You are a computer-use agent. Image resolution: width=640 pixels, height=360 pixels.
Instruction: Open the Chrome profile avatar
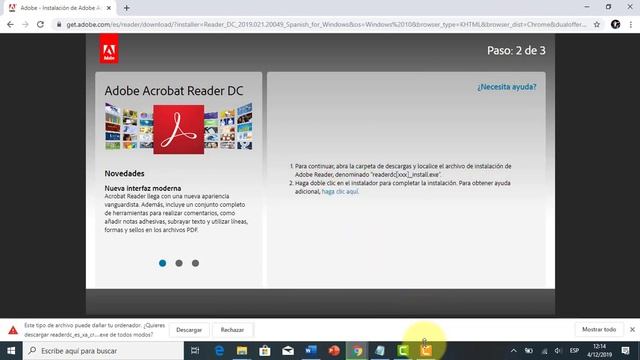click(x=616, y=24)
